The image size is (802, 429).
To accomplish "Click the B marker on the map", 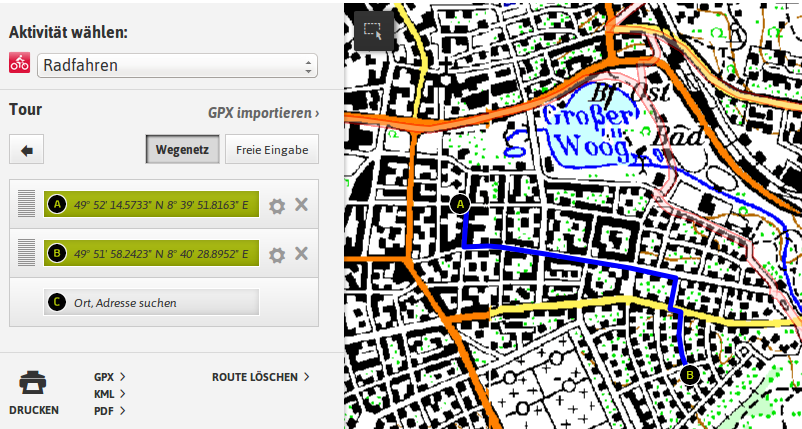I will pos(689,376).
